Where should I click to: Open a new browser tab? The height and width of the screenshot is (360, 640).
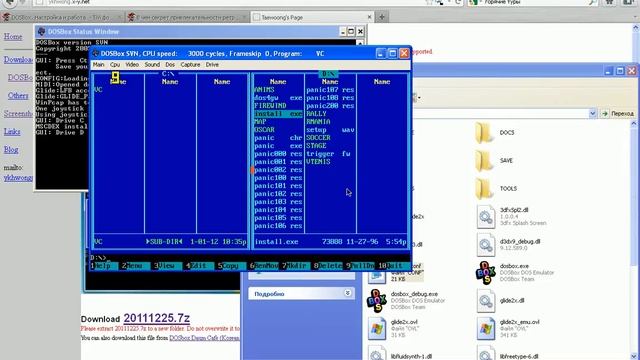(382, 17)
